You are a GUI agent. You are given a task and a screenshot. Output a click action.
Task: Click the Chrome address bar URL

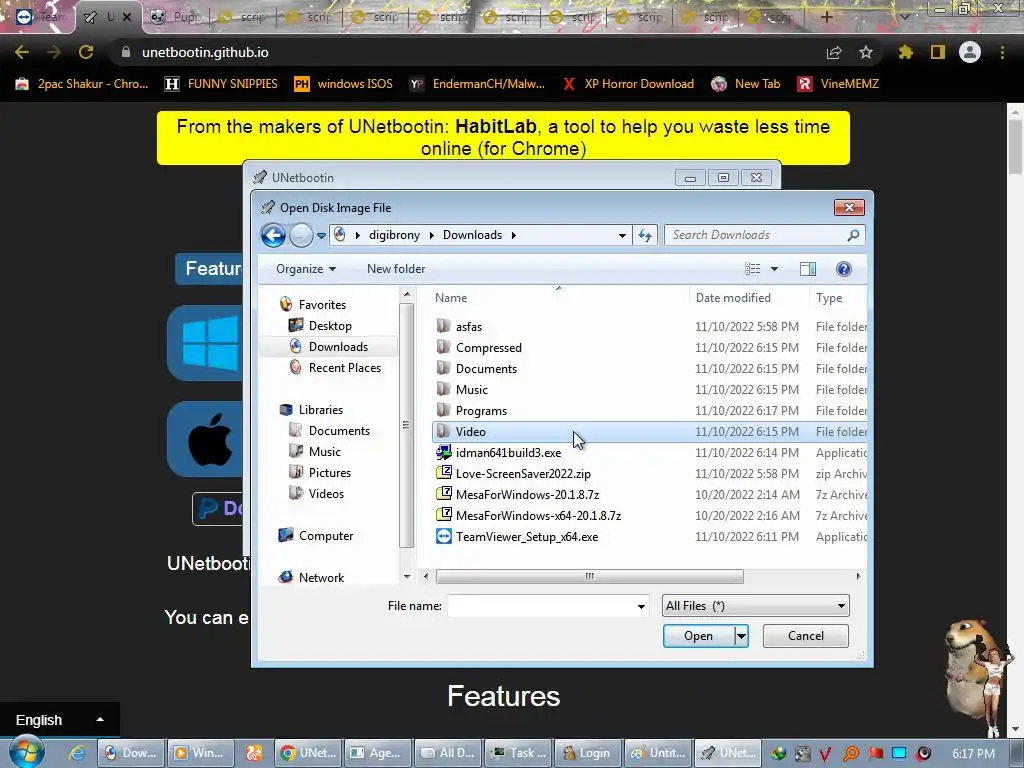[205, 52]
